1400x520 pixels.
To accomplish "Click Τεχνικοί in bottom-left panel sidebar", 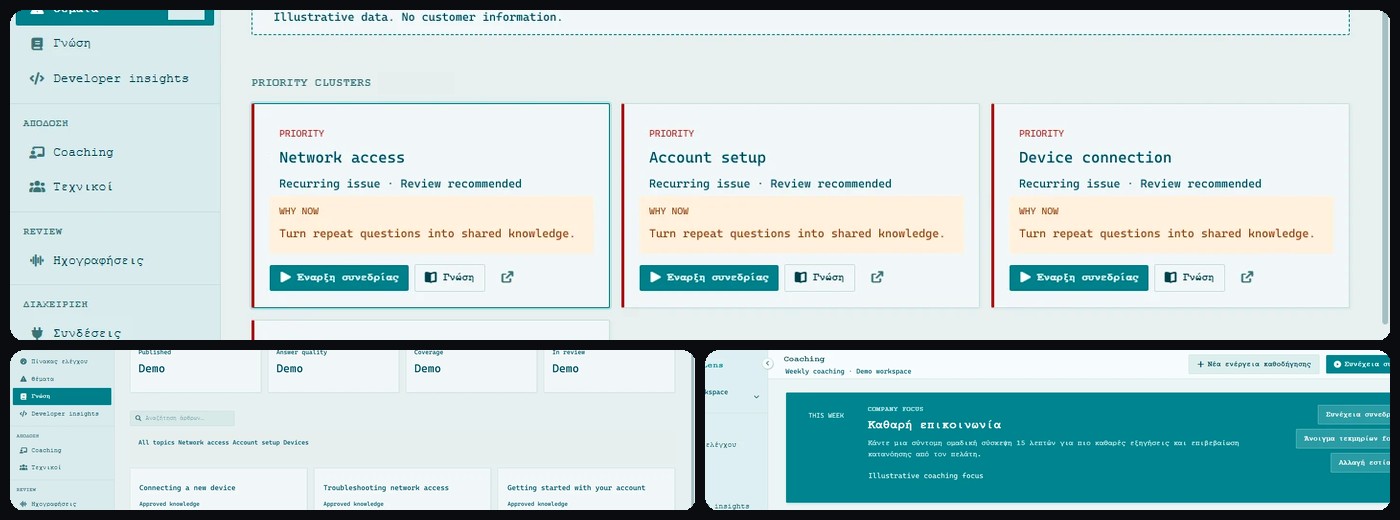I will tap(62, 468).
